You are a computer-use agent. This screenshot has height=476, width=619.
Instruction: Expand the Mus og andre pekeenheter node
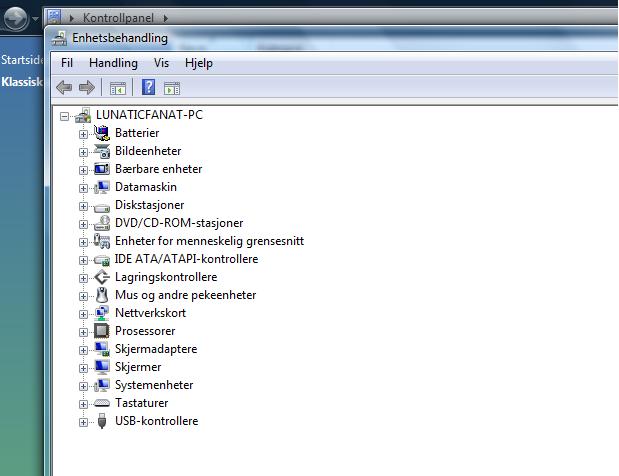(x=83, y=296)
